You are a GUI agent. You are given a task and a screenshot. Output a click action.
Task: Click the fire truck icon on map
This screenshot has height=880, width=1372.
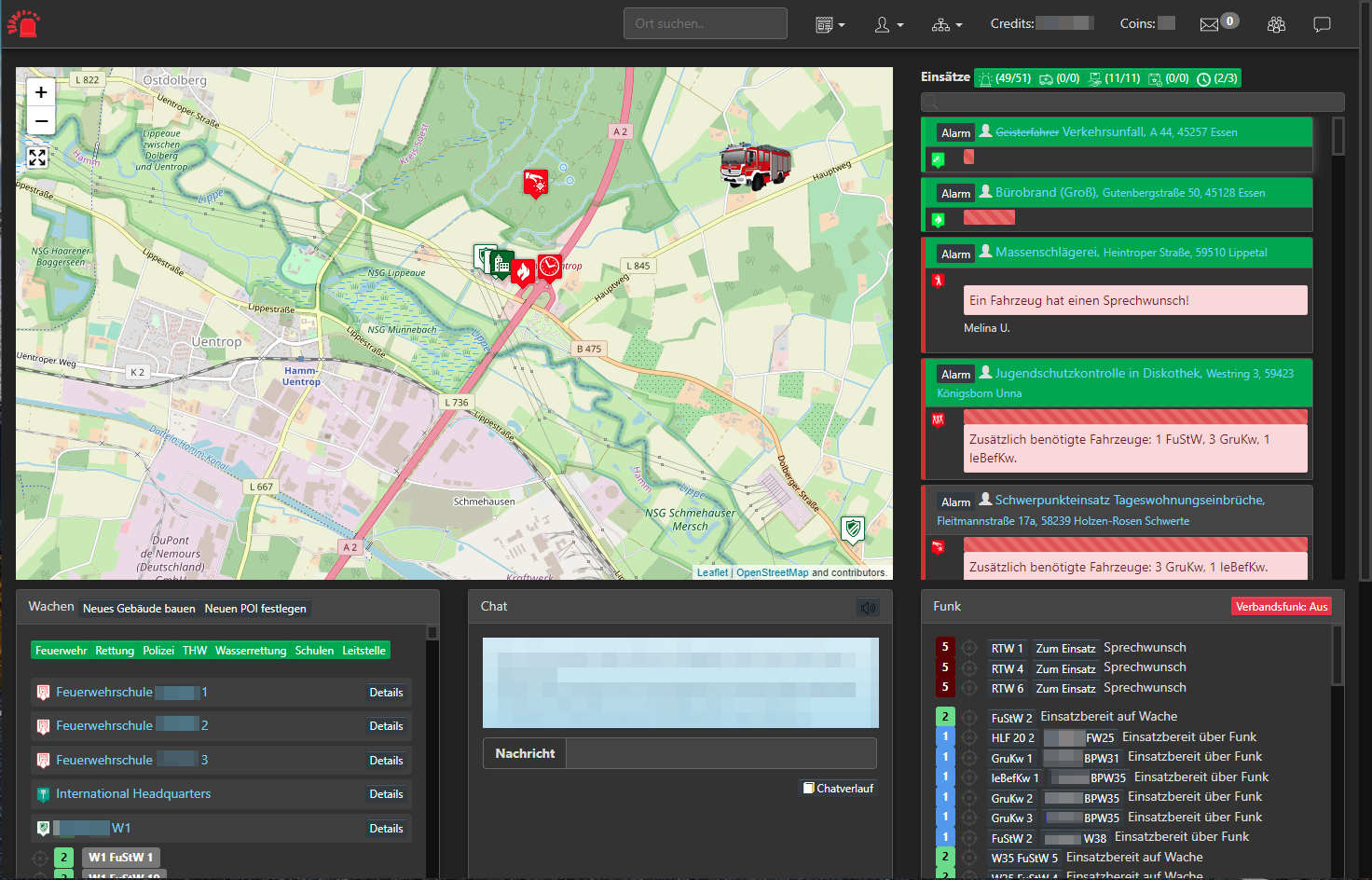(x=755, y=166)
